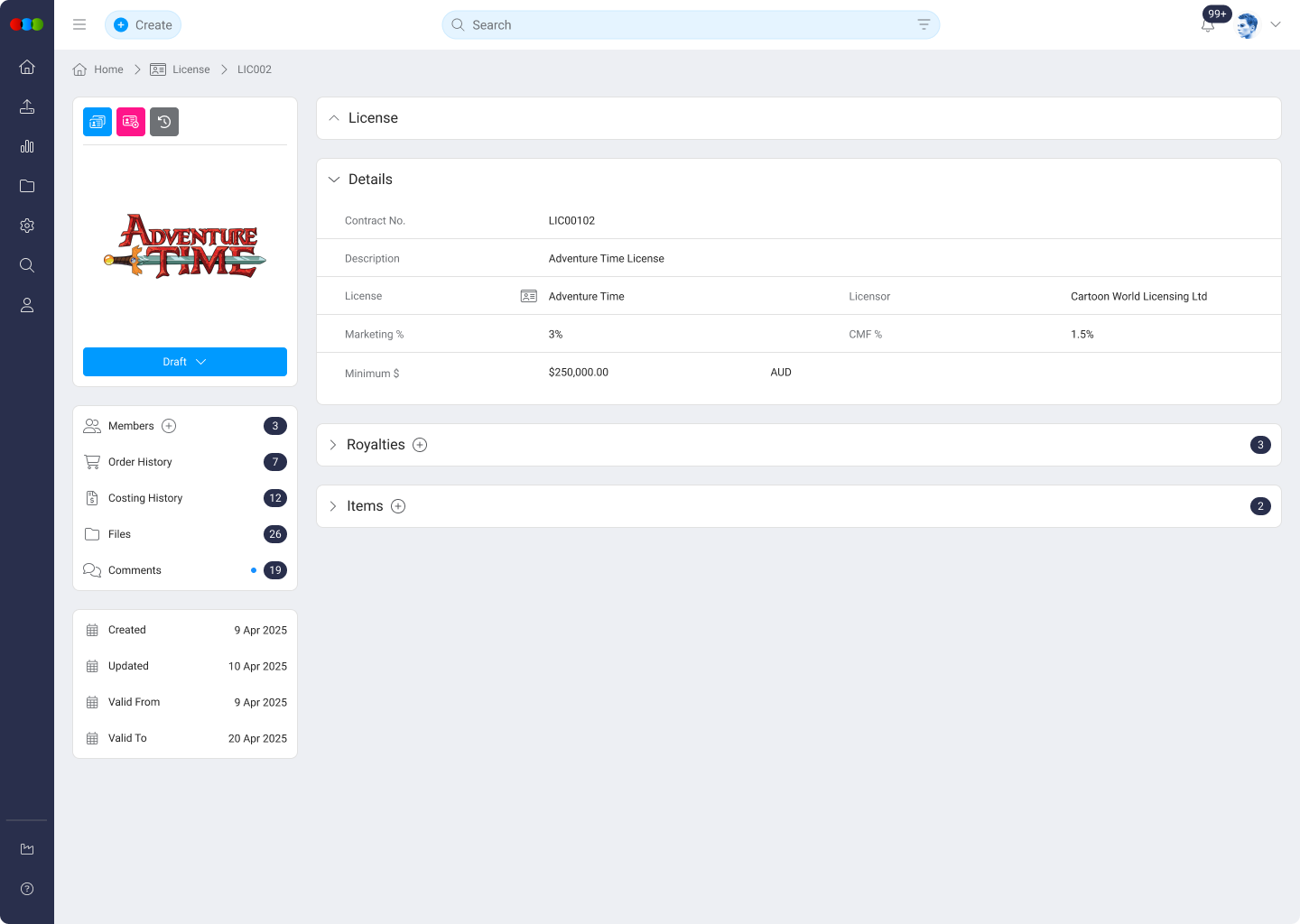The width and height of the screenshot is (1300, 924).
Task: Open Costing History from left panel
Action: (144, 497)
